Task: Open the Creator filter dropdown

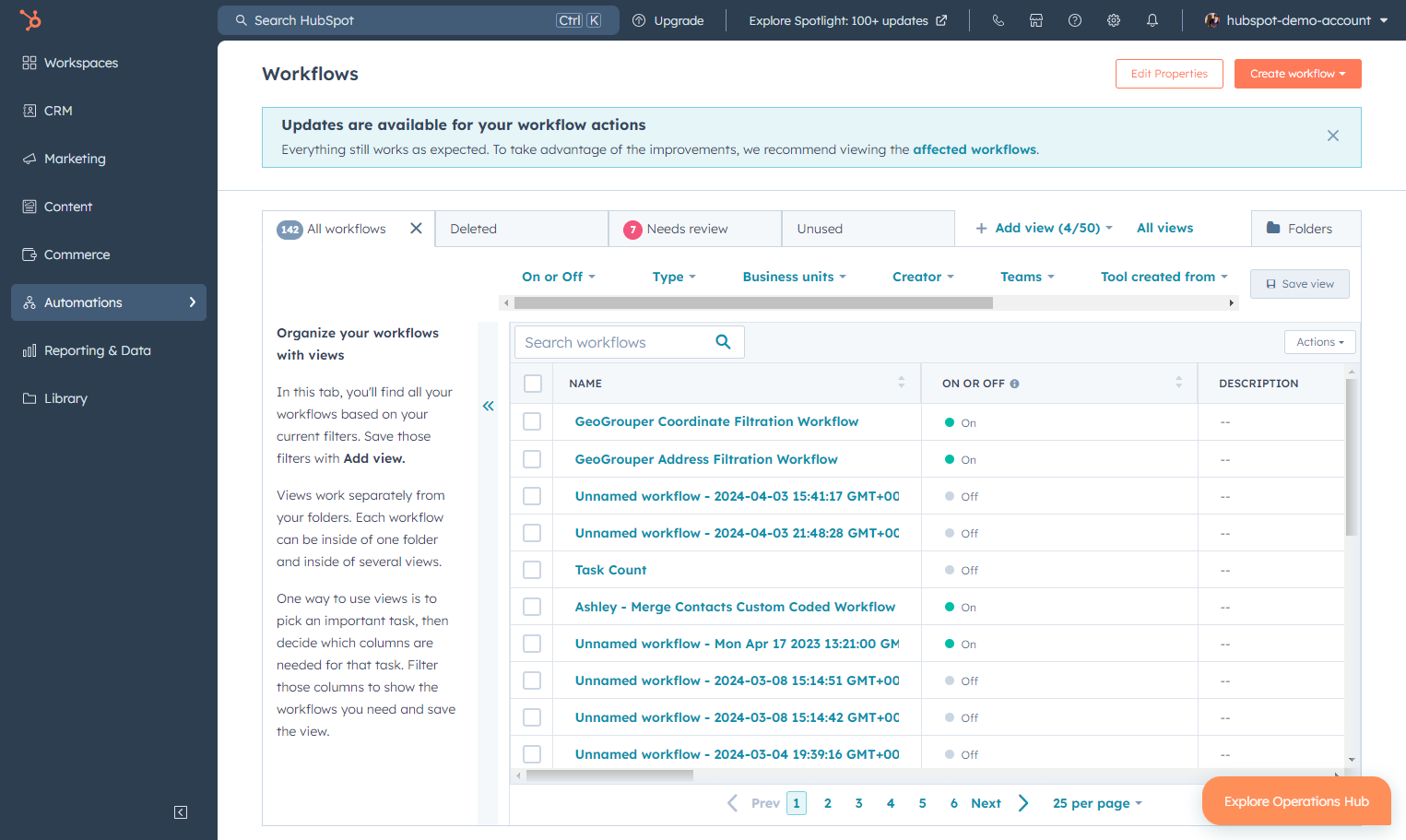Action: point(923,277)
